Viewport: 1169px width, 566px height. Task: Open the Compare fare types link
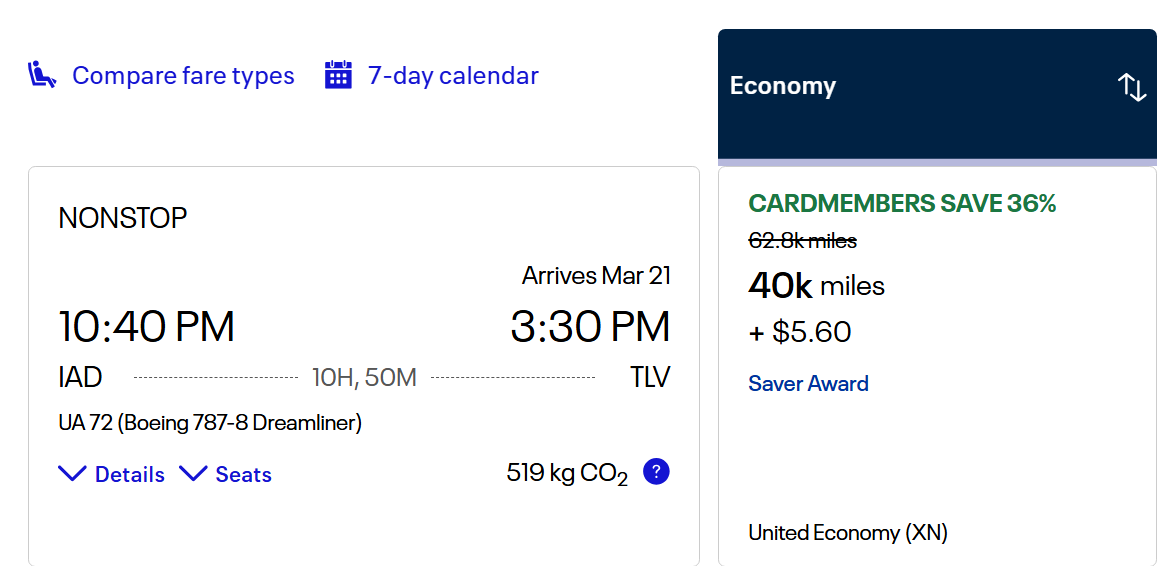(183, 76)
